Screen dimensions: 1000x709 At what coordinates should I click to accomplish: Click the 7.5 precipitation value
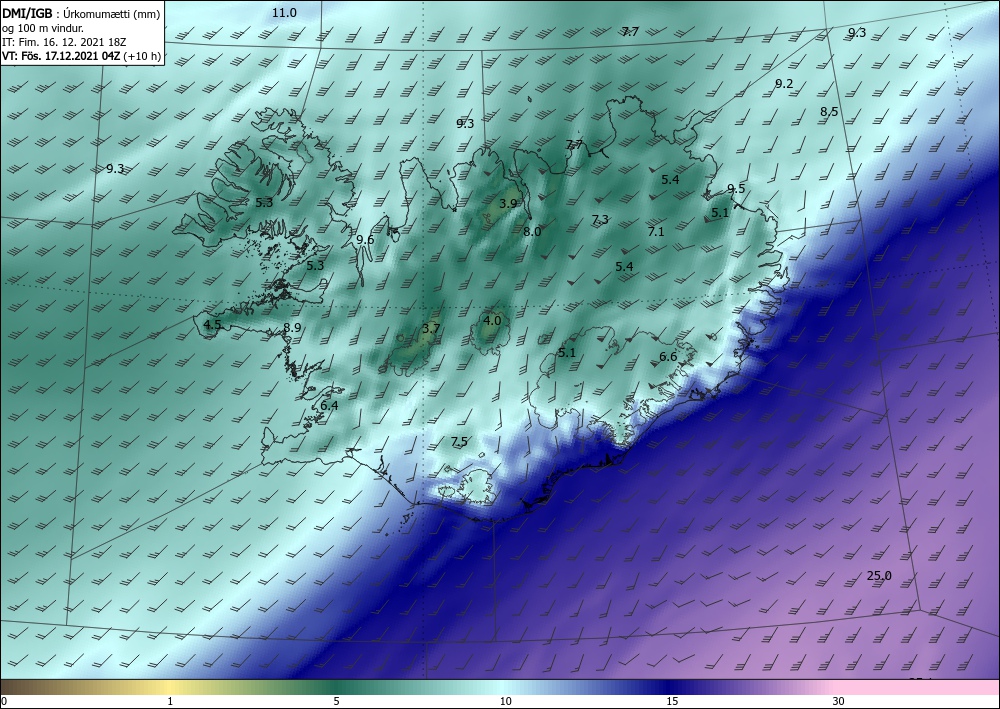pos(459,441)
